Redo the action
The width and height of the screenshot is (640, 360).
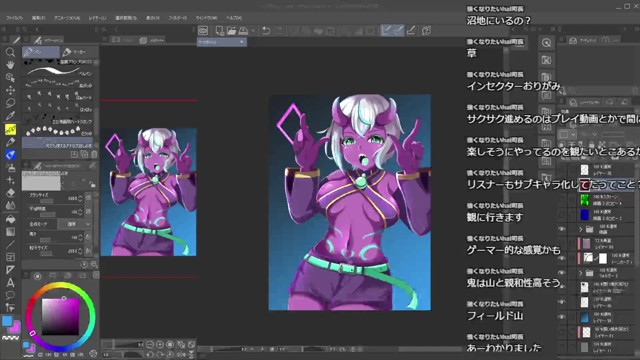coord(280,31)
